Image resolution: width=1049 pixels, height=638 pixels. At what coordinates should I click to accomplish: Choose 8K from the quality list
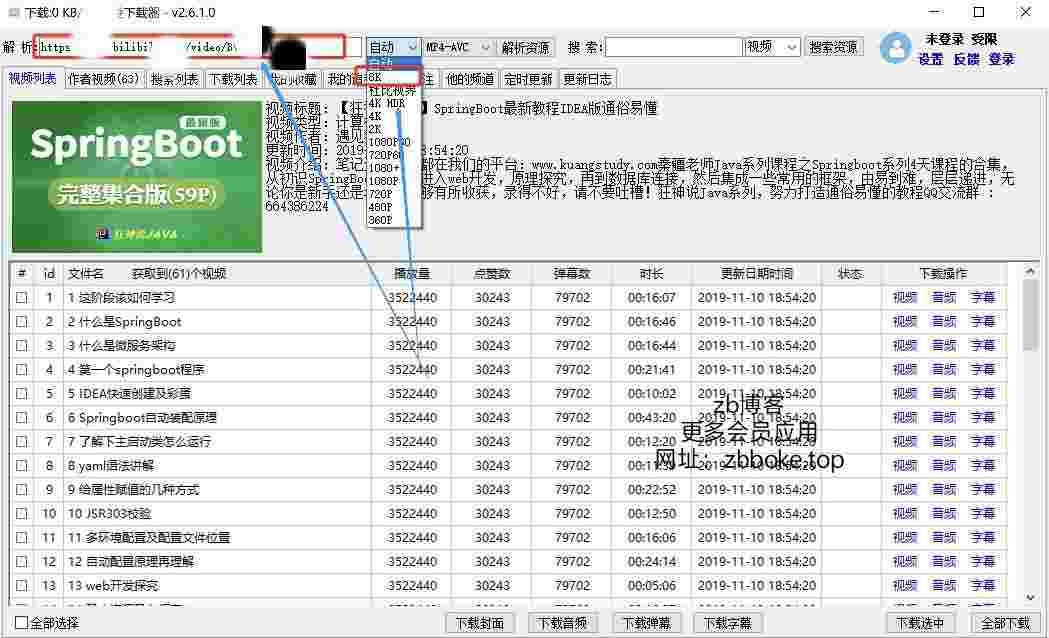(x=393, y=77)
